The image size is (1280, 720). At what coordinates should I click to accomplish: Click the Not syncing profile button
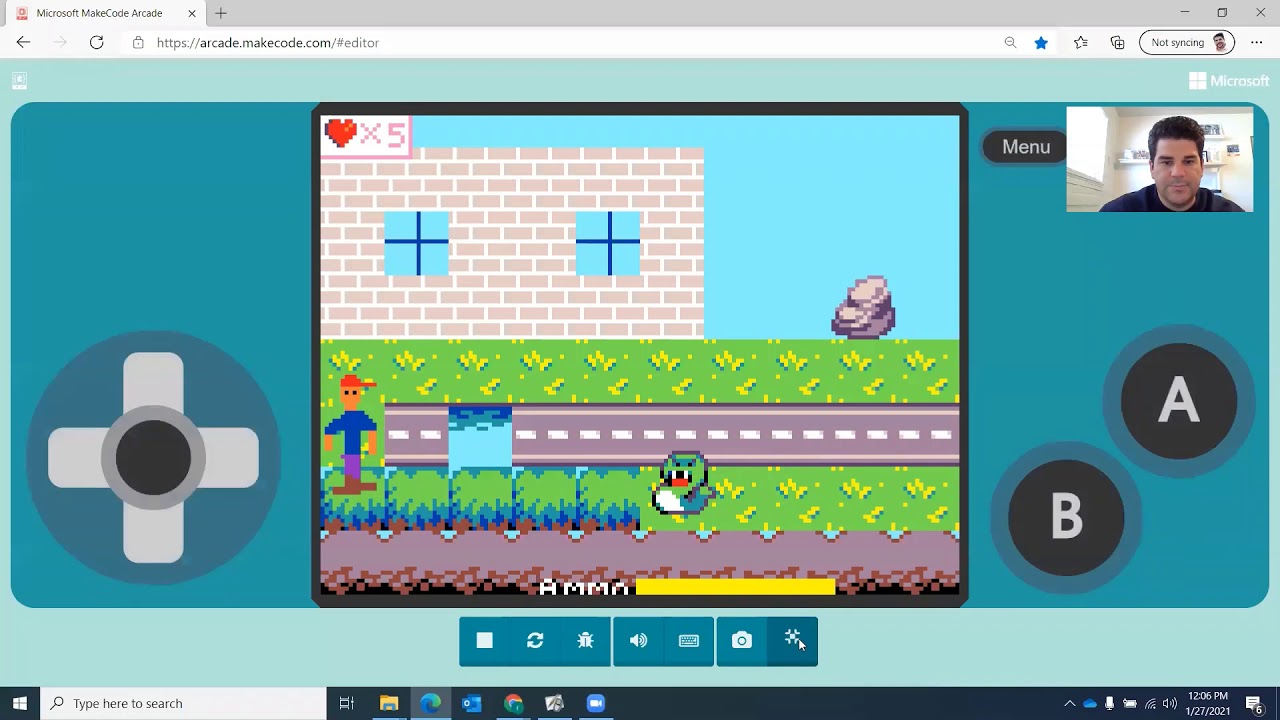[1187, 42]
